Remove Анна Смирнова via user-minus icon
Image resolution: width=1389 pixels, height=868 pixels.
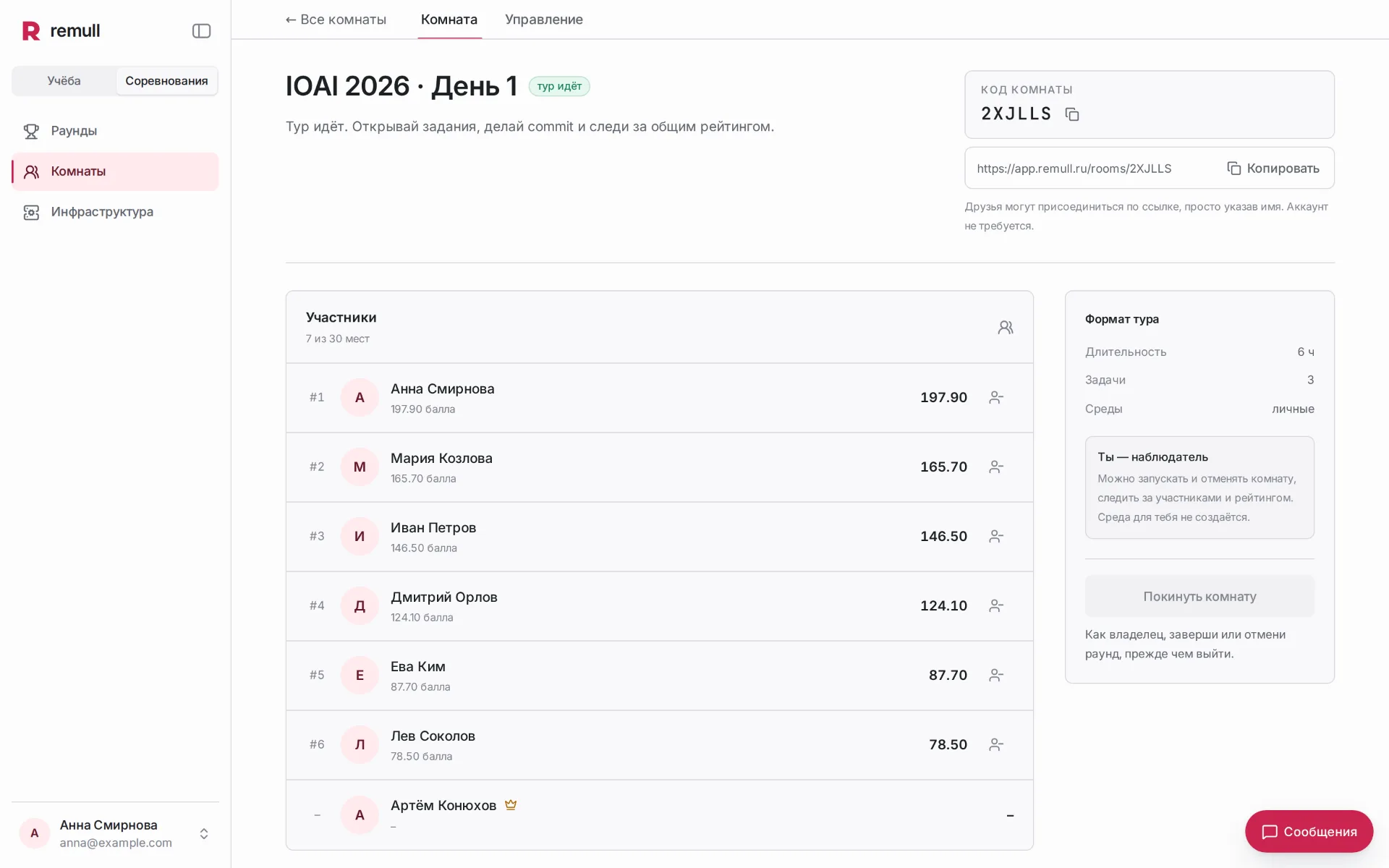(996, 397)
